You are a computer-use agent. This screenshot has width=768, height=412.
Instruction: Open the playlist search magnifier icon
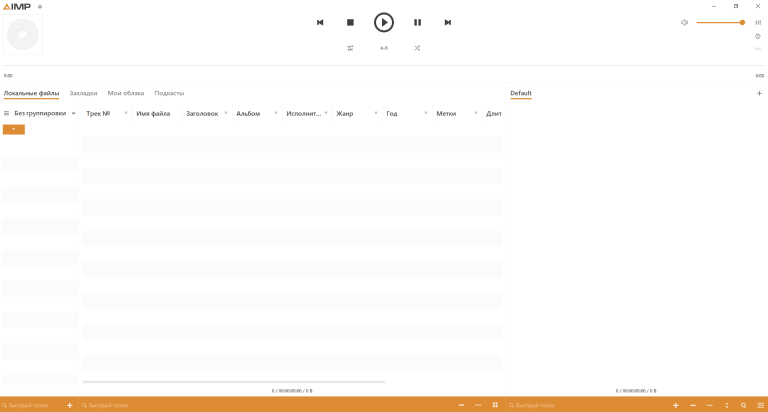click(744, 405)
